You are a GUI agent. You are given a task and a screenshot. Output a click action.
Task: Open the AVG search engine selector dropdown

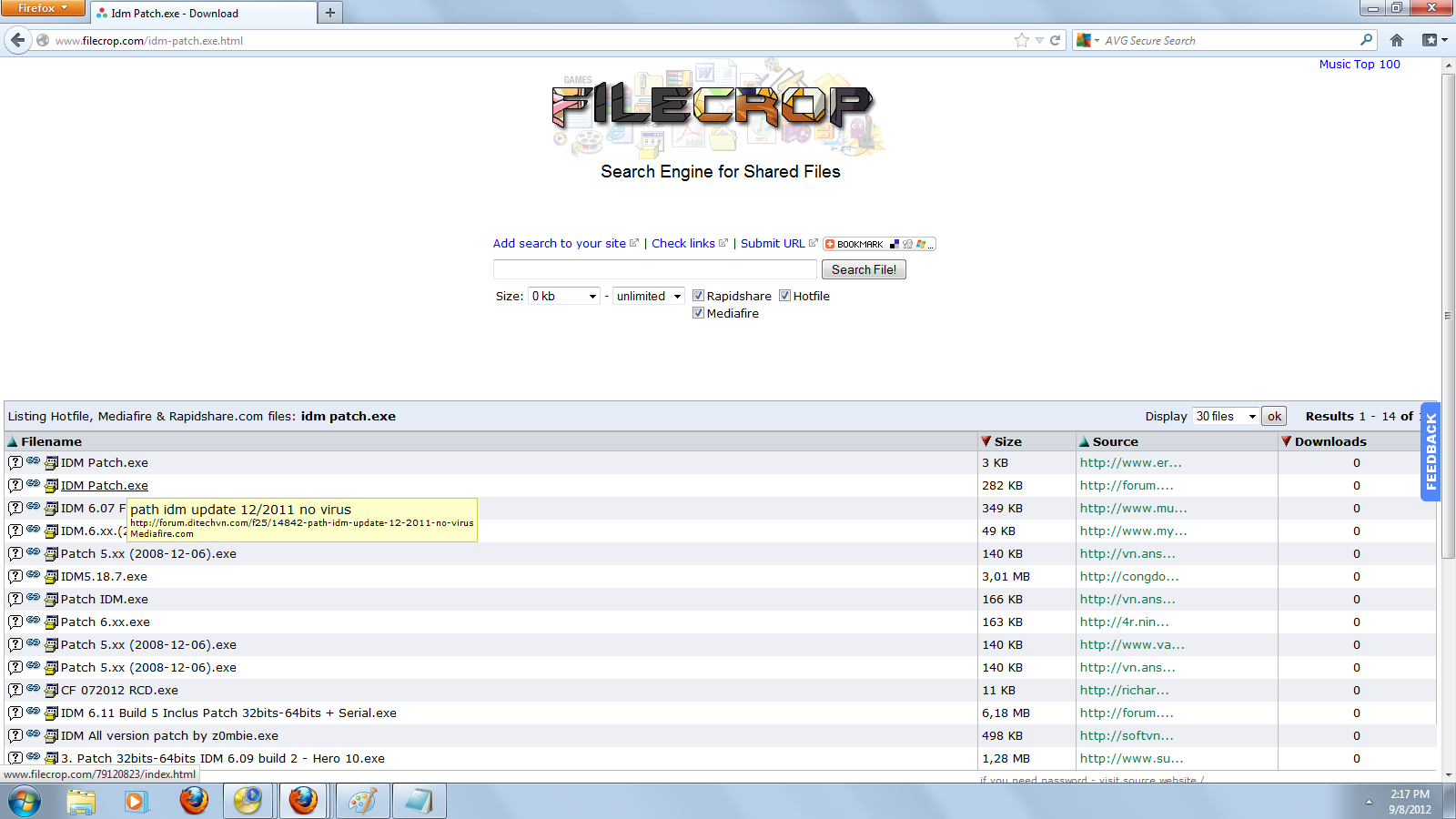click(x=1088, y=40)
